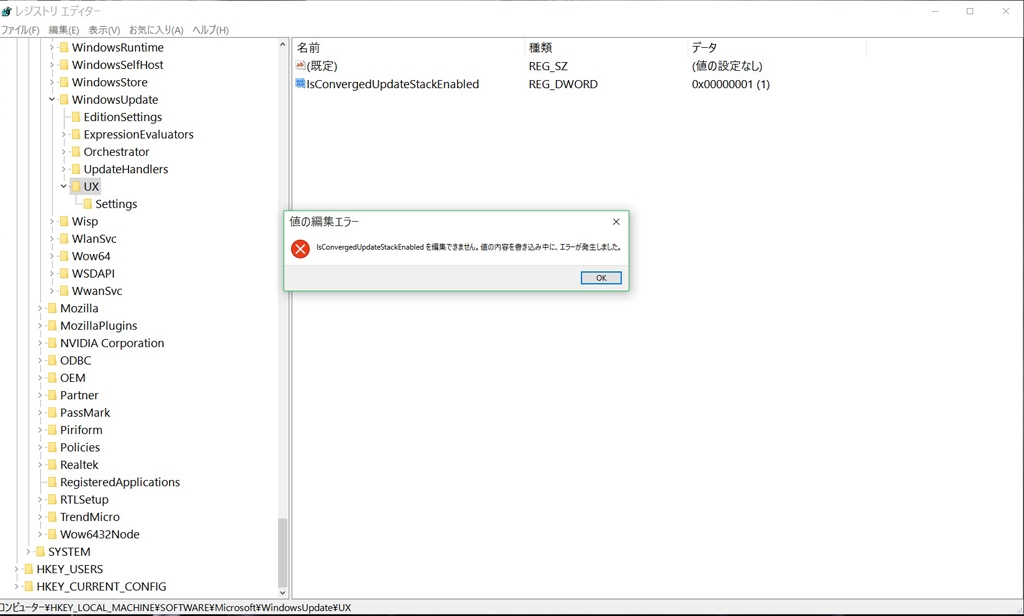Screen dimensions: 1024x616
Task: Select the Settings folder icon under UX
Action: pyautogui.click(x=88, y=204)
